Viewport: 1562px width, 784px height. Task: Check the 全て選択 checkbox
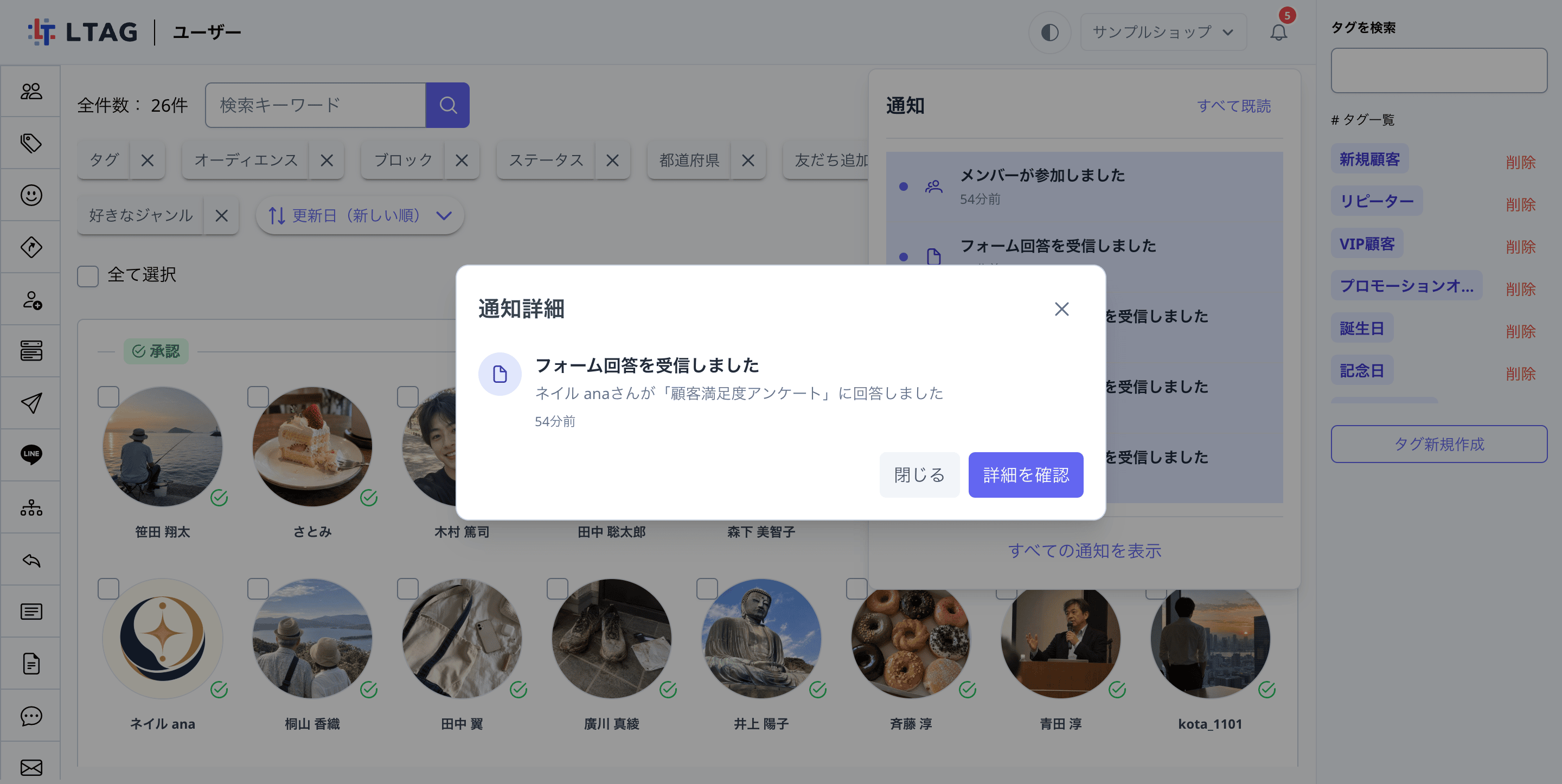[88, 276]
